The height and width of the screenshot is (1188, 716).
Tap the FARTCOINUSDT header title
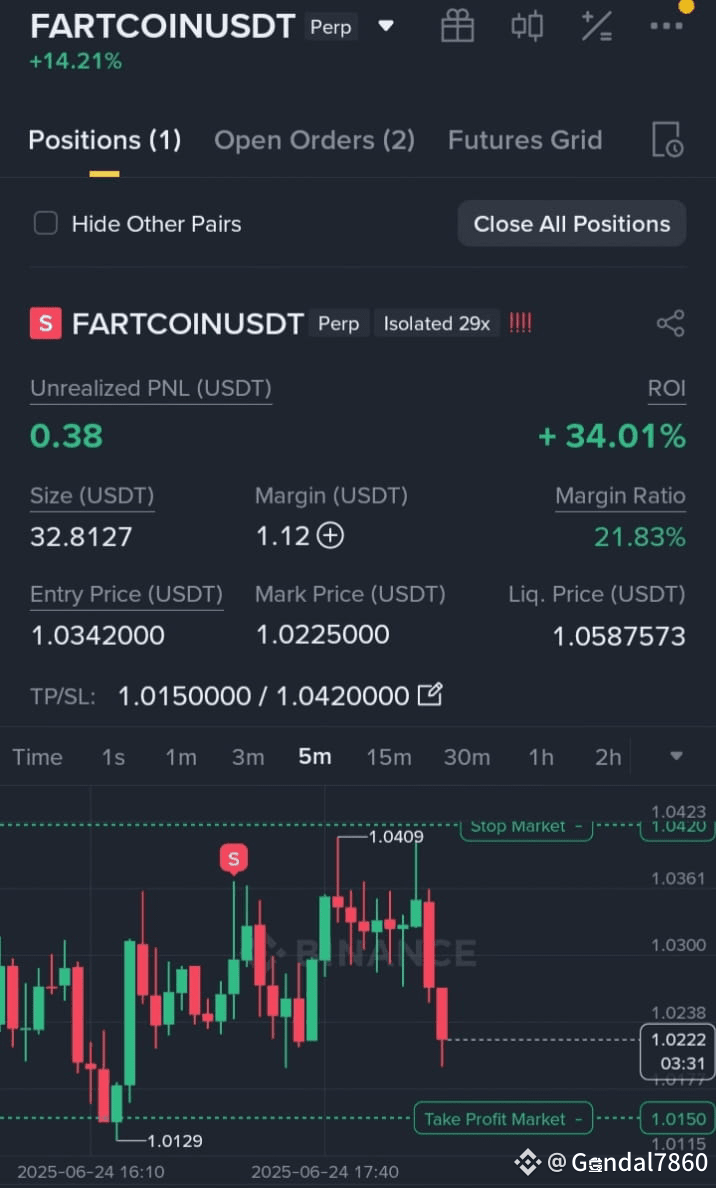[162, 27]
